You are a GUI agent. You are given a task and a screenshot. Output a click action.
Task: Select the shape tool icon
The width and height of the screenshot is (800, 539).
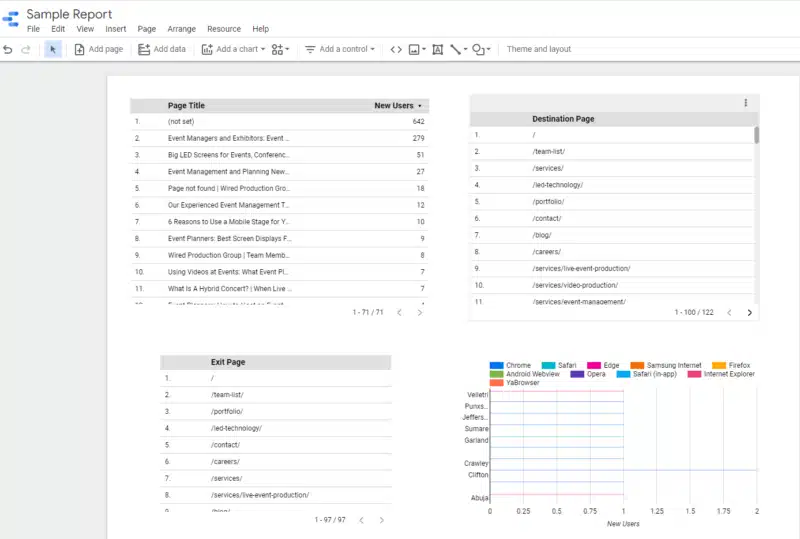[480, 49]
